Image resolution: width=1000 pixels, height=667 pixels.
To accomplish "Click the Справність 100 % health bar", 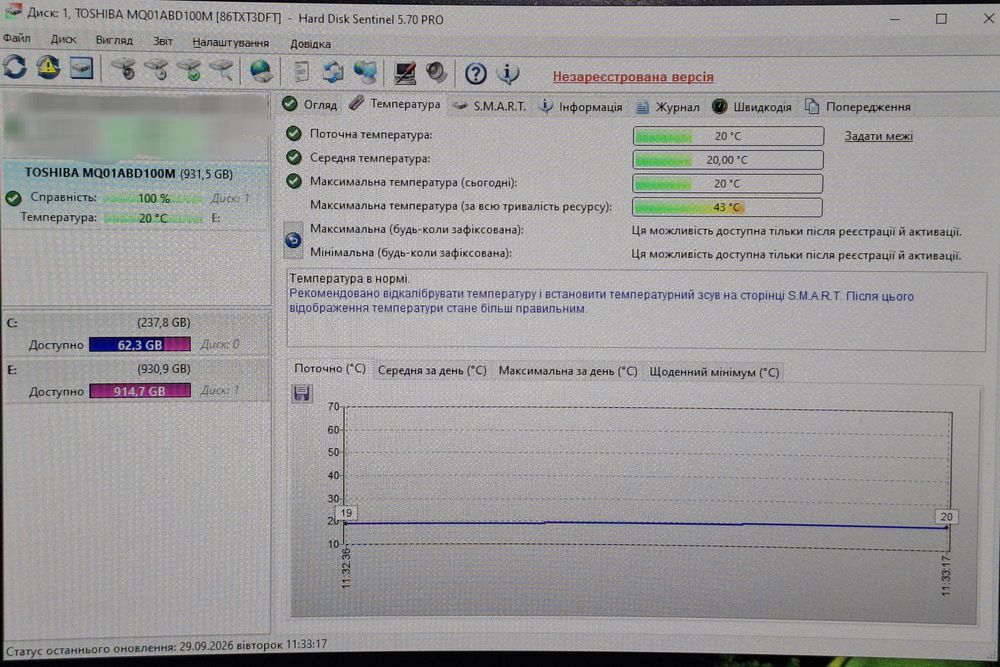I will pyautogui.click(x=153, y=198).
